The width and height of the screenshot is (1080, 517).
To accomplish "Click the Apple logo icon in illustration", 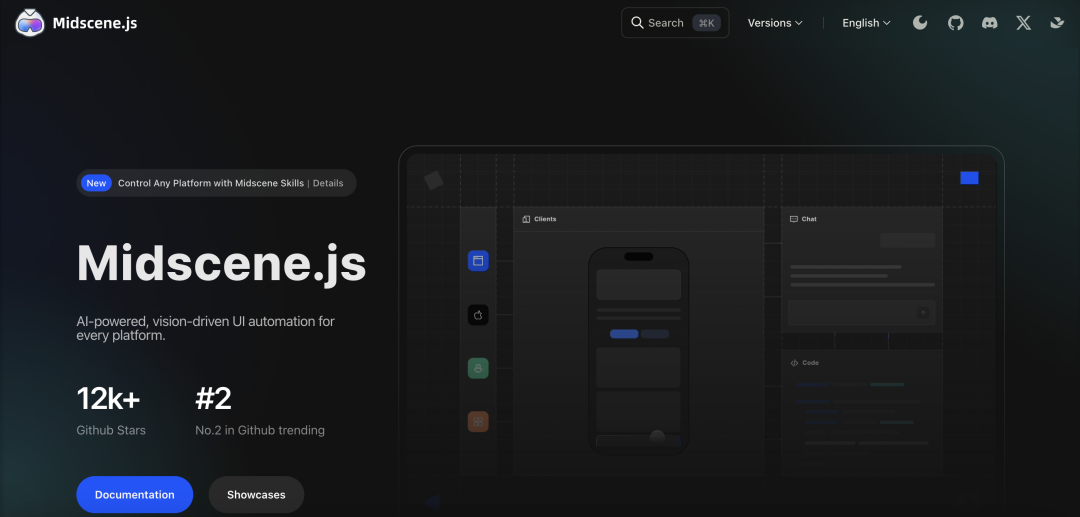I will coord(478,315).
